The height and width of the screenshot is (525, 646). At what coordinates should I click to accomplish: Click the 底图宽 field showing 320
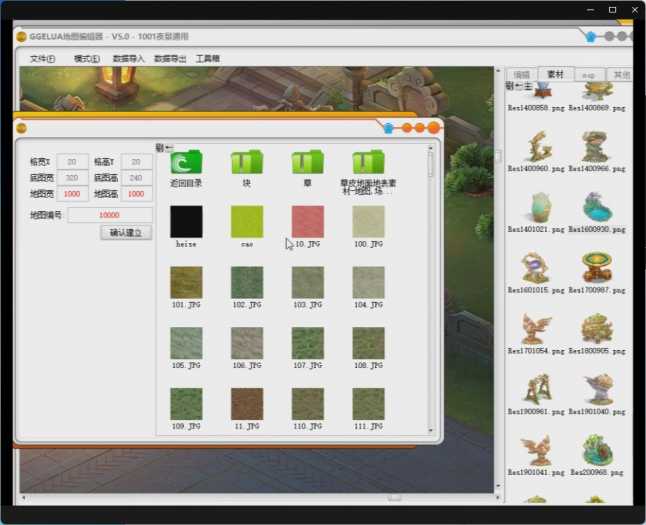(x=72, y=178)
